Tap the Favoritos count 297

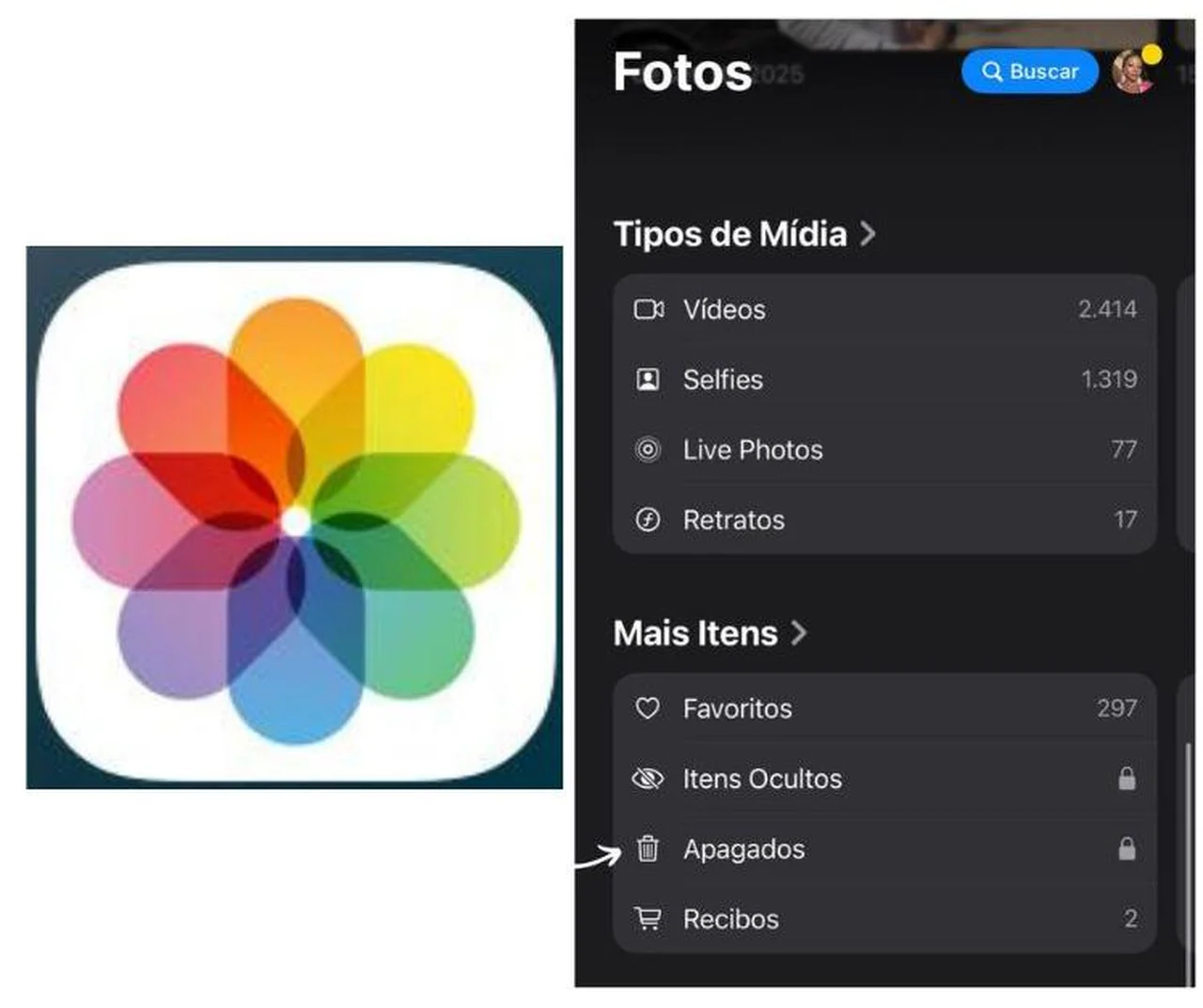[1117, 708]
